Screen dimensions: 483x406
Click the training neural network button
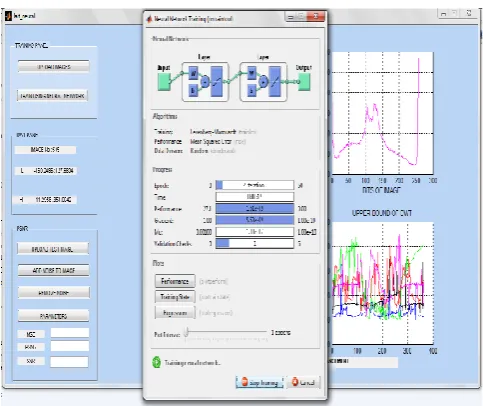[x=52, y=96]
